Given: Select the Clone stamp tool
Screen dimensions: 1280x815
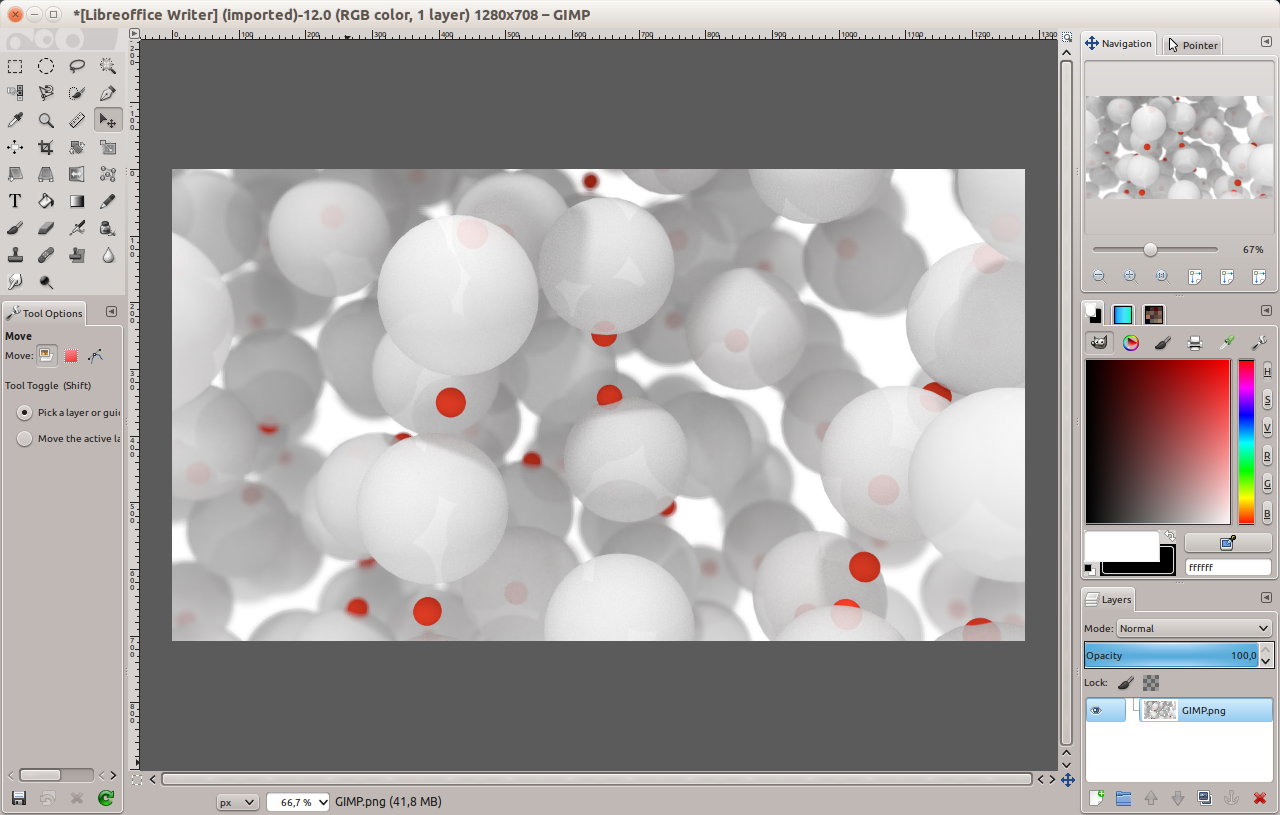Looking at the screenshot, I should tap(15, 255).
